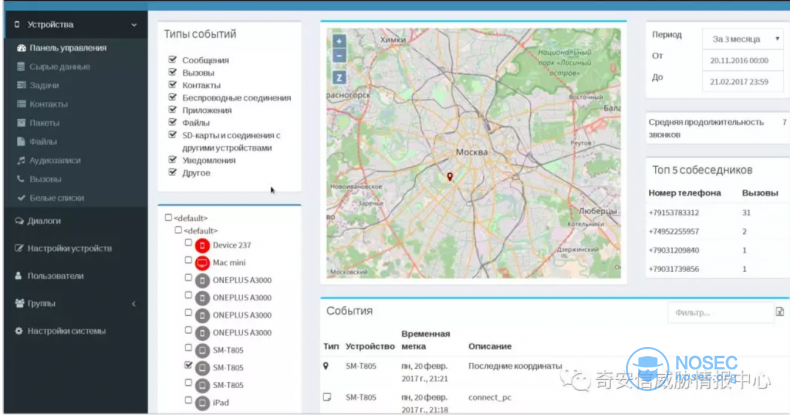Screen dimensions: 790x415
Task: Collapse the Устройства sidebar section chevron
Action: pos(134,25)
